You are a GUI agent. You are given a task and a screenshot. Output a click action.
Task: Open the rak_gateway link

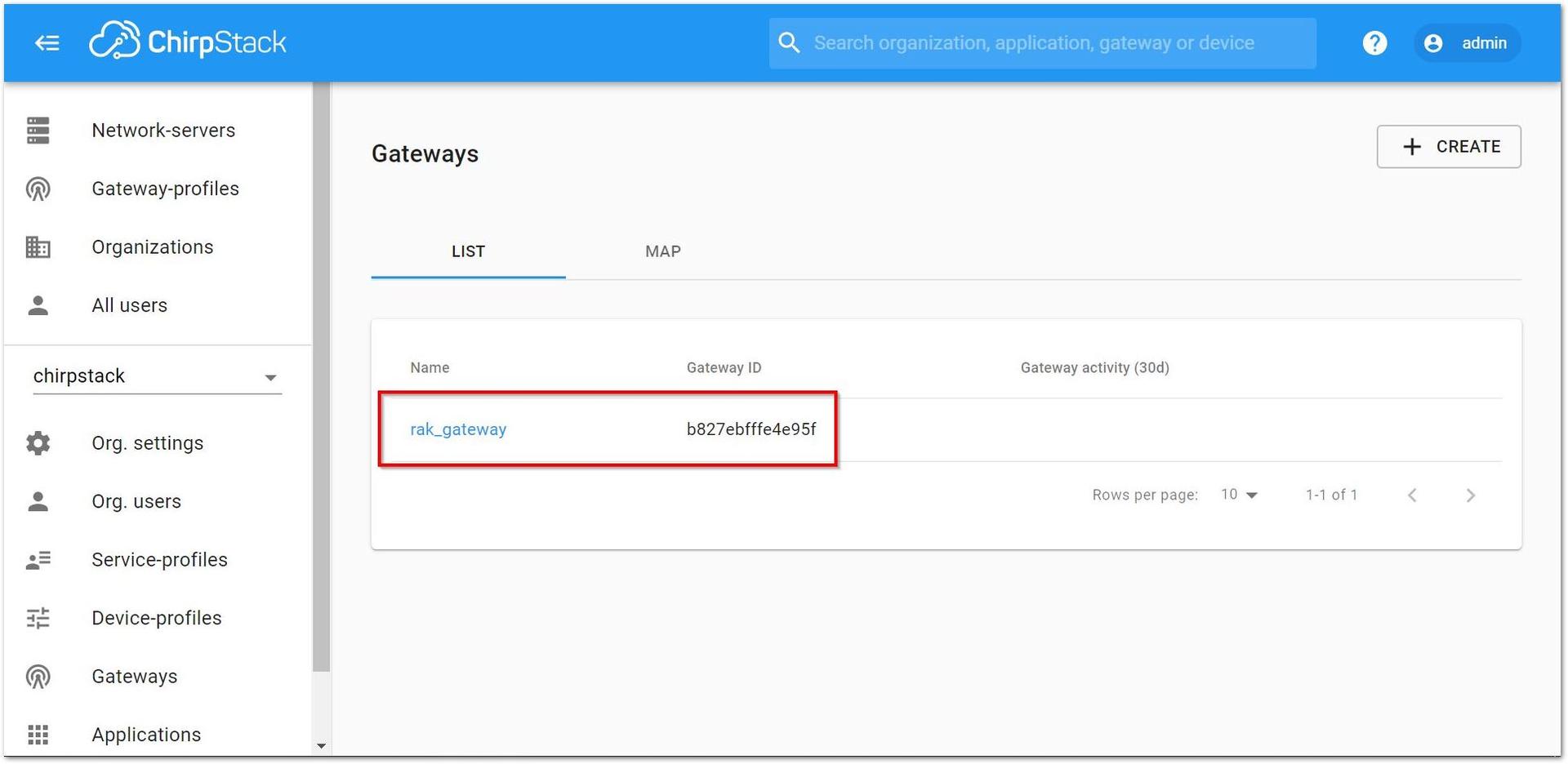tap(458, 429)
